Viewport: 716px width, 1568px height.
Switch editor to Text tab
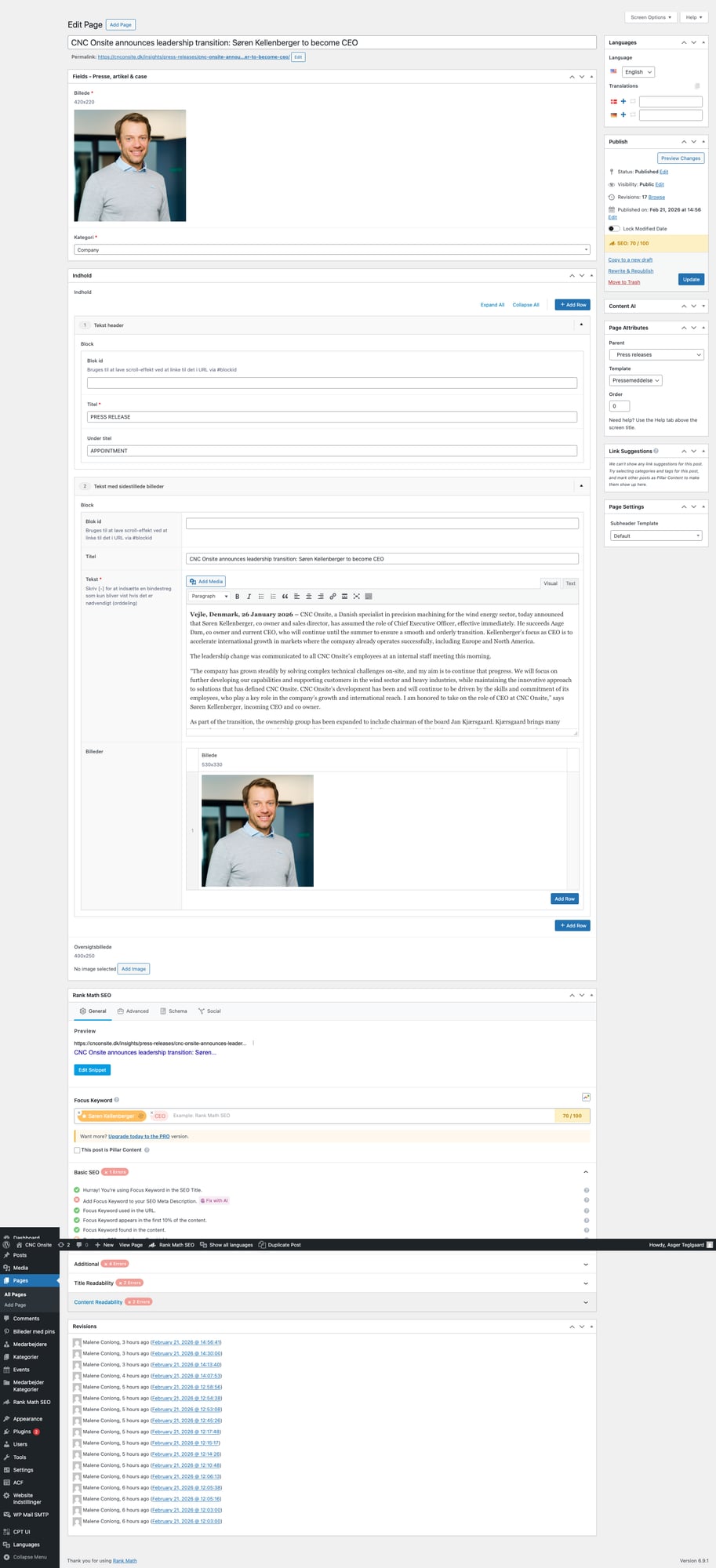click(x=570, y=583)
